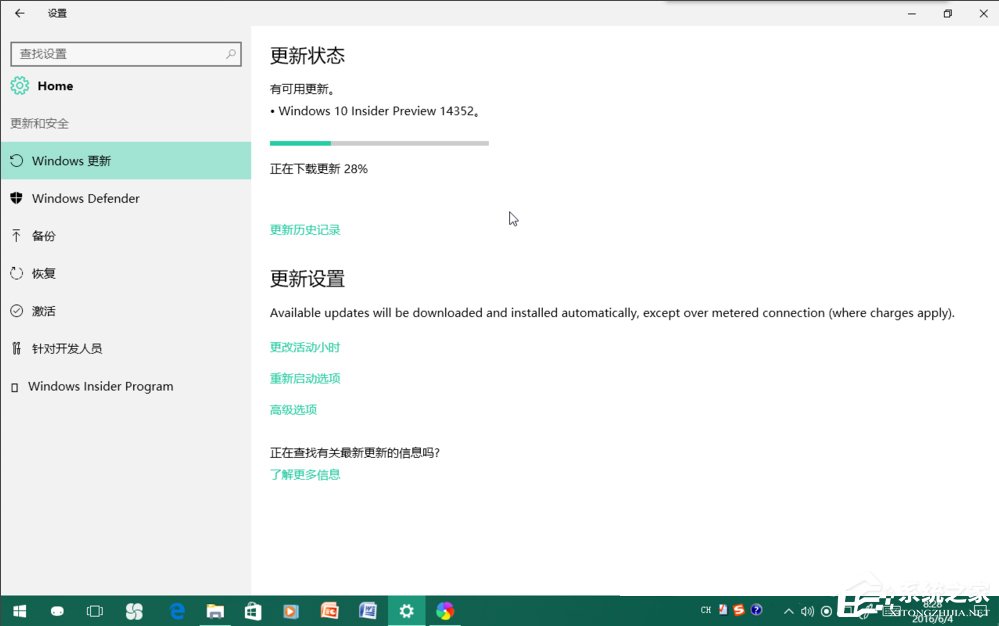Click the Start button

click(19, 610)
